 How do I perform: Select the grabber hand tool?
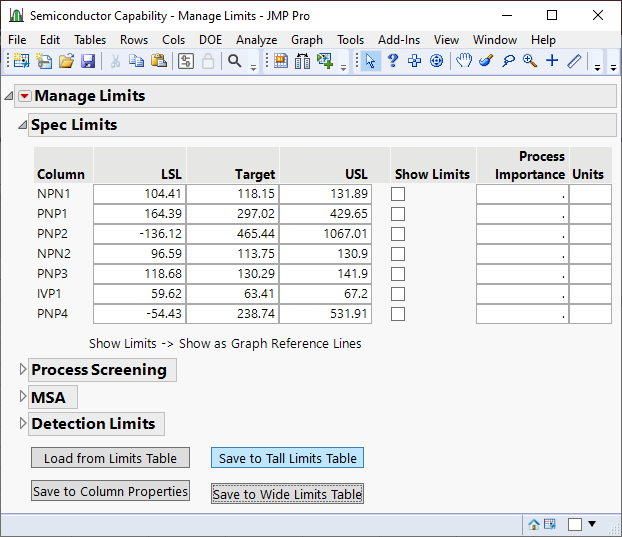click(x=464, y=61)
